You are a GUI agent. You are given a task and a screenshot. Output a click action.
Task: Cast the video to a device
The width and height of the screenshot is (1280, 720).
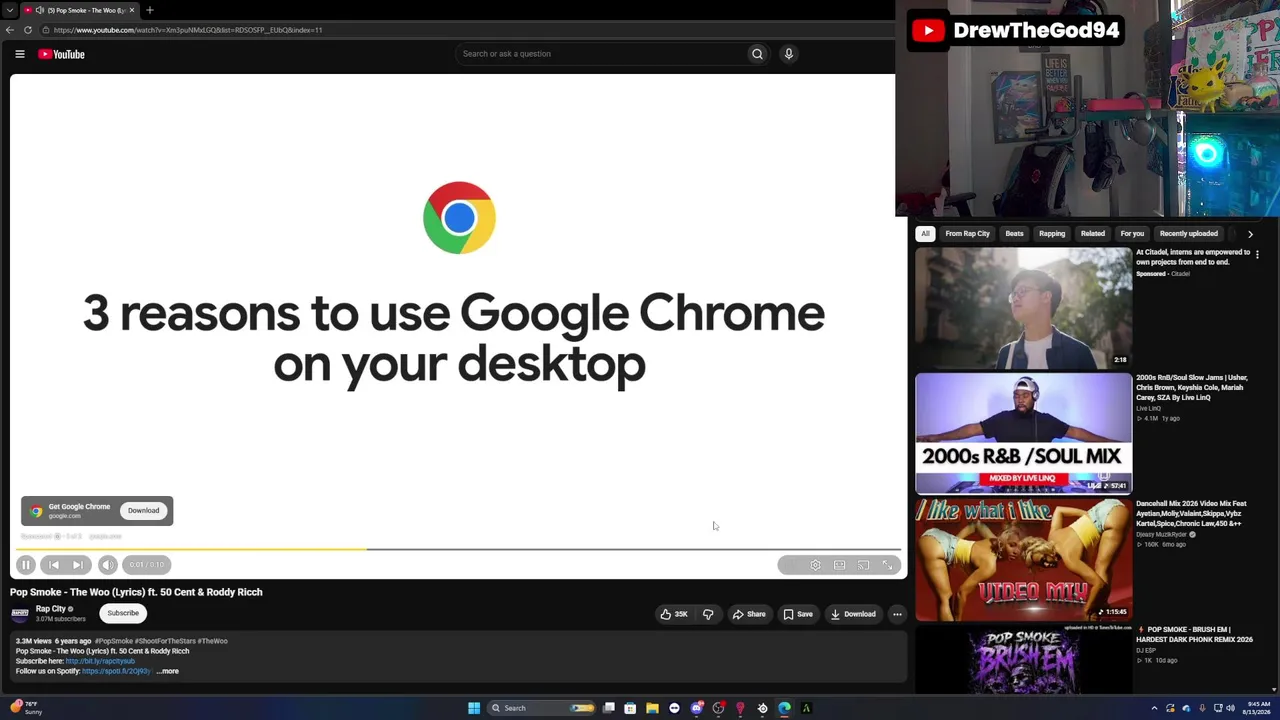864,565
